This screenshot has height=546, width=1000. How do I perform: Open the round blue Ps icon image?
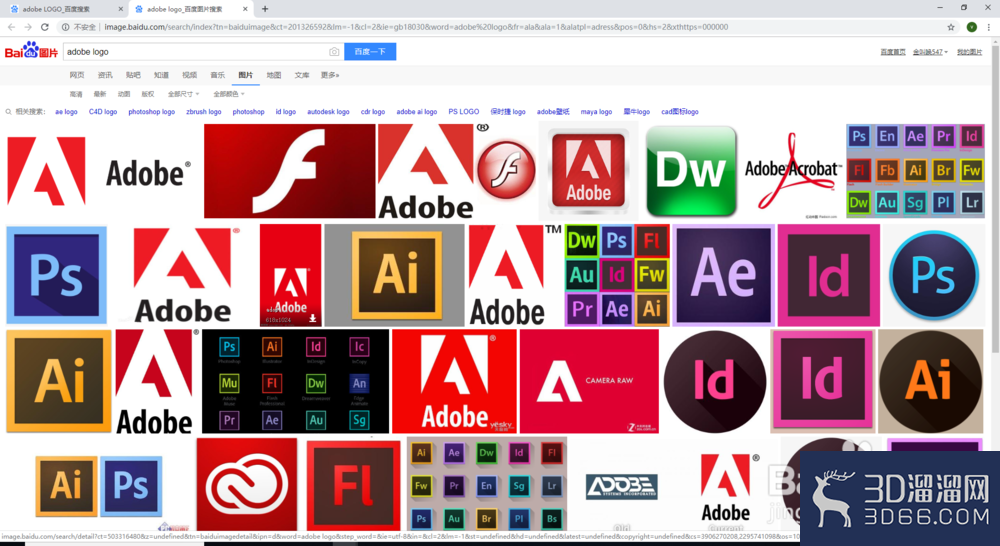click(x=934, y=275)
